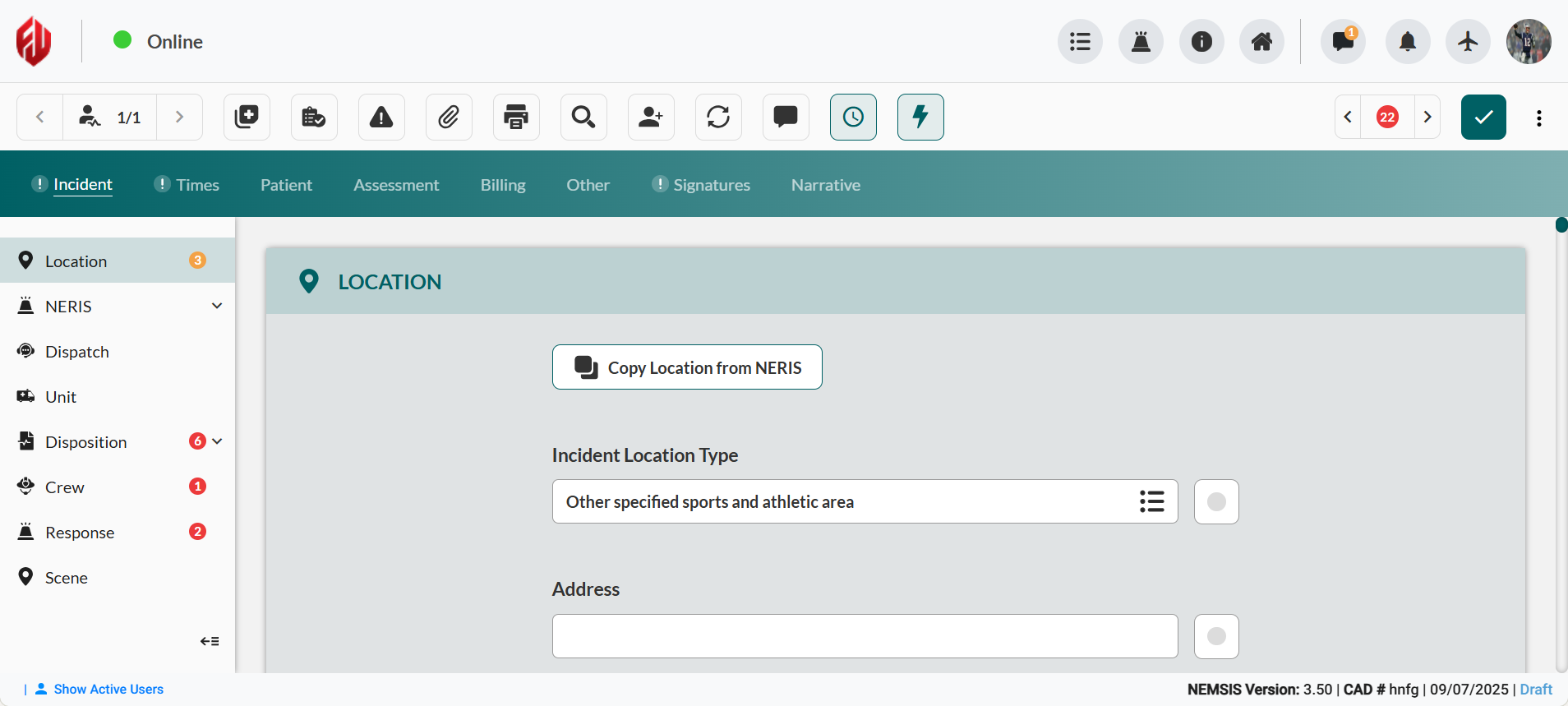Image resolution: width=1568 pixels, height=706 pixels.
Task: Click the home icon in header
Action: (1261, 41)
